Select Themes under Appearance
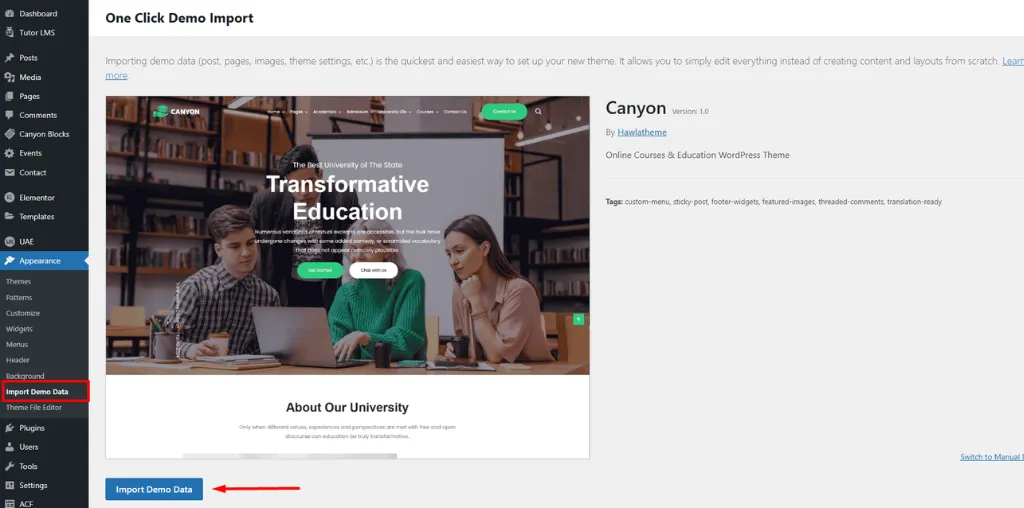This screenshot has height=508, width=1024. [19, 282]
